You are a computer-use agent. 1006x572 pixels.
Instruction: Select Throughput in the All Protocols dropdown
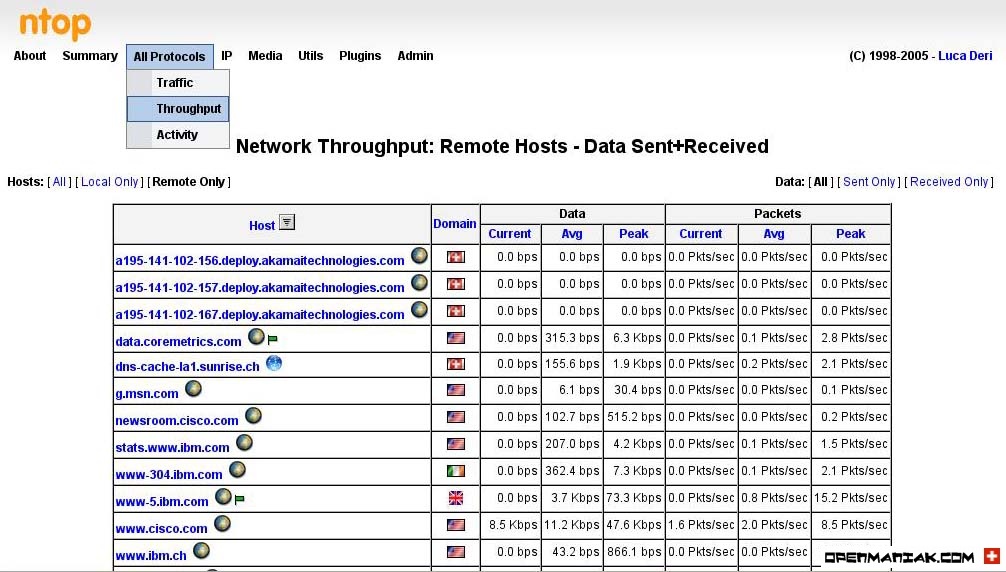[x=178, y=109]
